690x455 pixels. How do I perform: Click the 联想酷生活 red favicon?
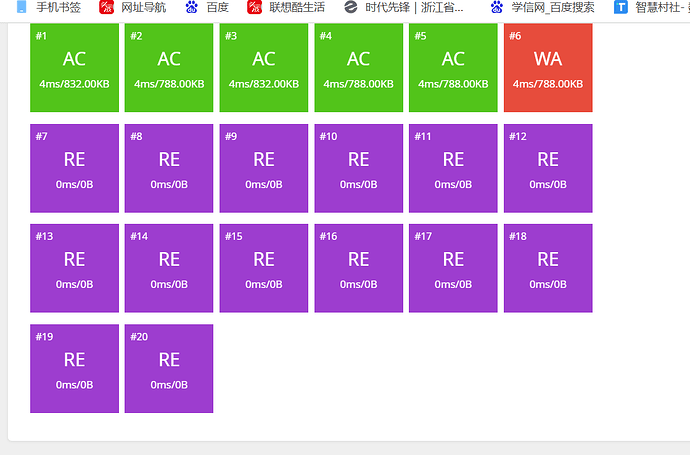coord(254,7)
